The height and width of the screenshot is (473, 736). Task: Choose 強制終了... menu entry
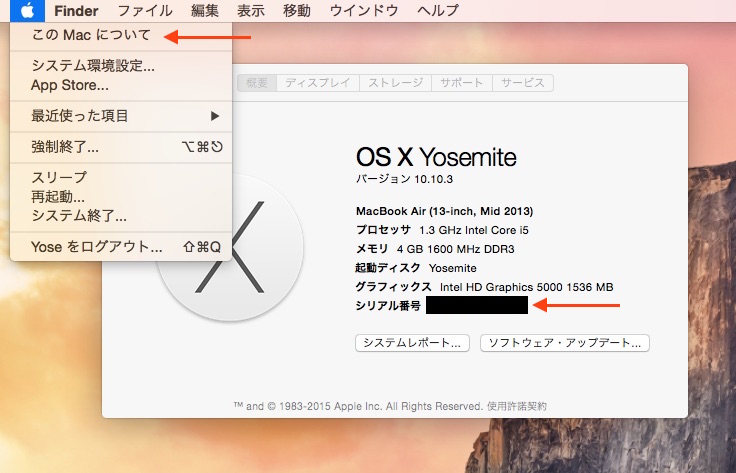tap(121, 147)
